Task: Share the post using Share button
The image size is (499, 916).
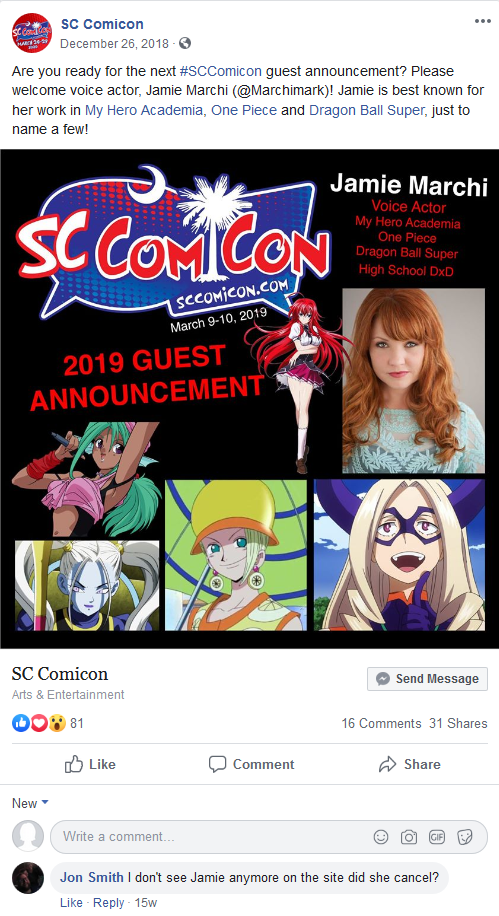Action: (x=410, y=764)
